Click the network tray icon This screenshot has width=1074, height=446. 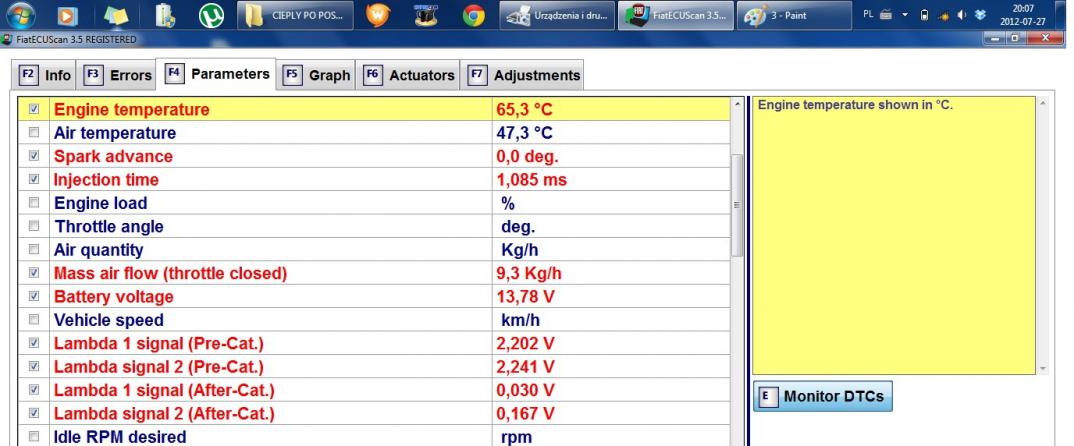[x=943, y=14]
